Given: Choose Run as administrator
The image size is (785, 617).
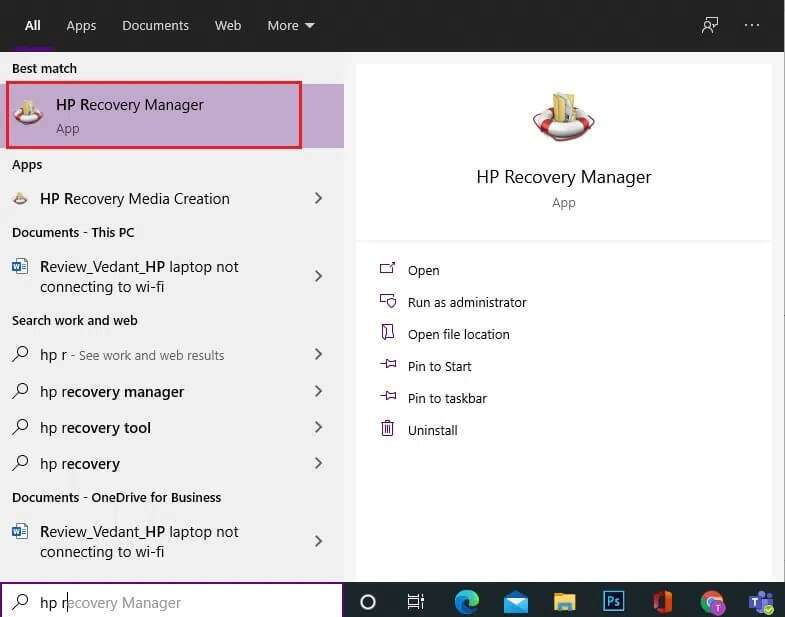Looking at the screenshot, I should pos(467,302).
